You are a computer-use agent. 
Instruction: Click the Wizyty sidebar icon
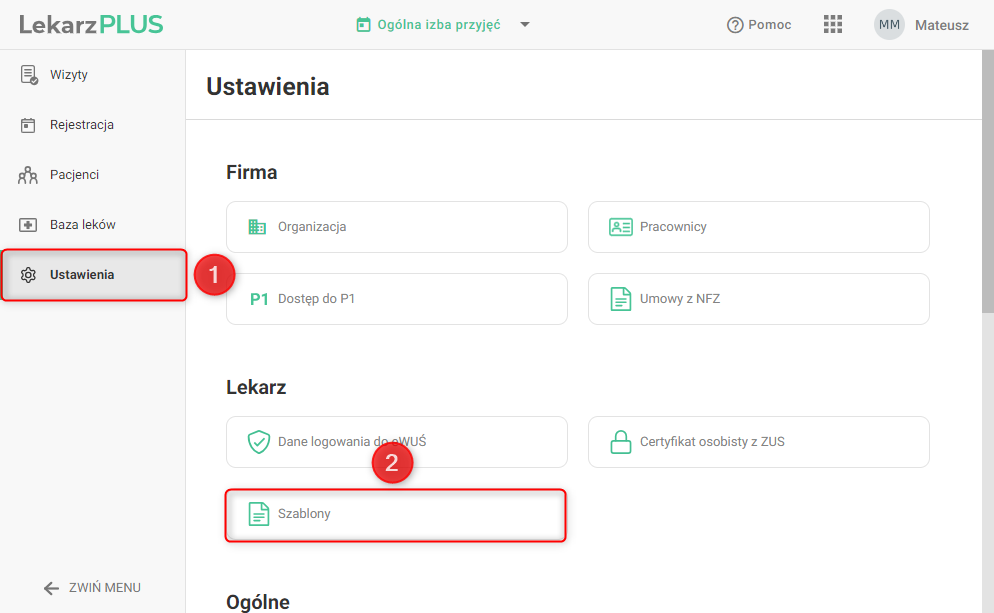pyautogui.click(x=29, y=75)
